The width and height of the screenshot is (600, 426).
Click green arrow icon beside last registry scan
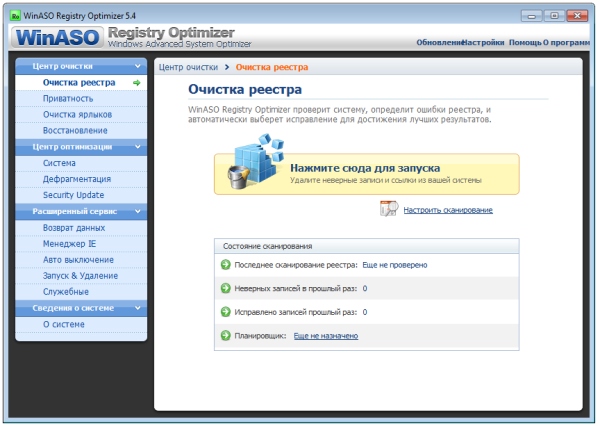225,265
